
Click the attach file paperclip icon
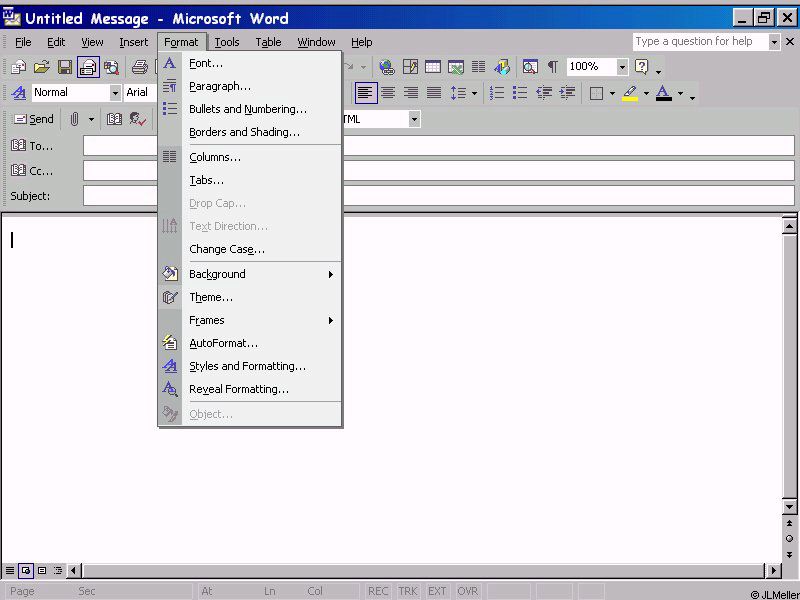click(74, 119)
